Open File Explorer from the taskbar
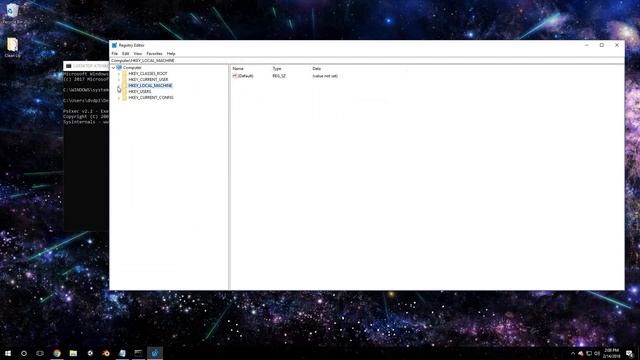 point(73,353)
